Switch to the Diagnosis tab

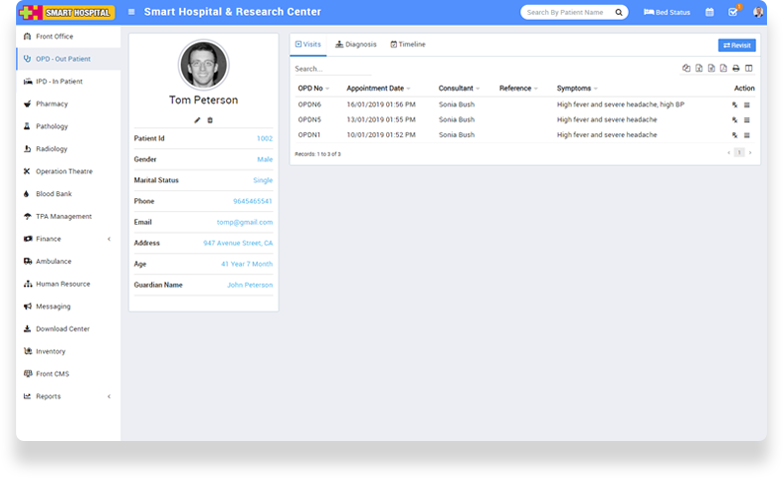356,45
